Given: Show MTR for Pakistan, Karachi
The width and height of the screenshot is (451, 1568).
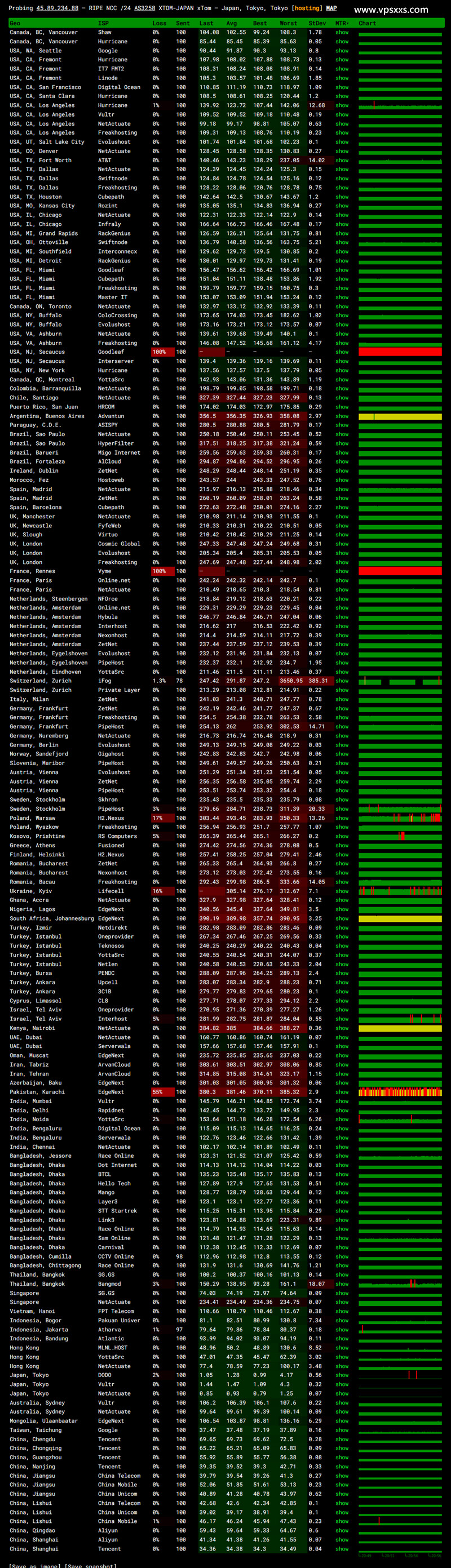Looking at the screenshot, I should point(342,1092).
